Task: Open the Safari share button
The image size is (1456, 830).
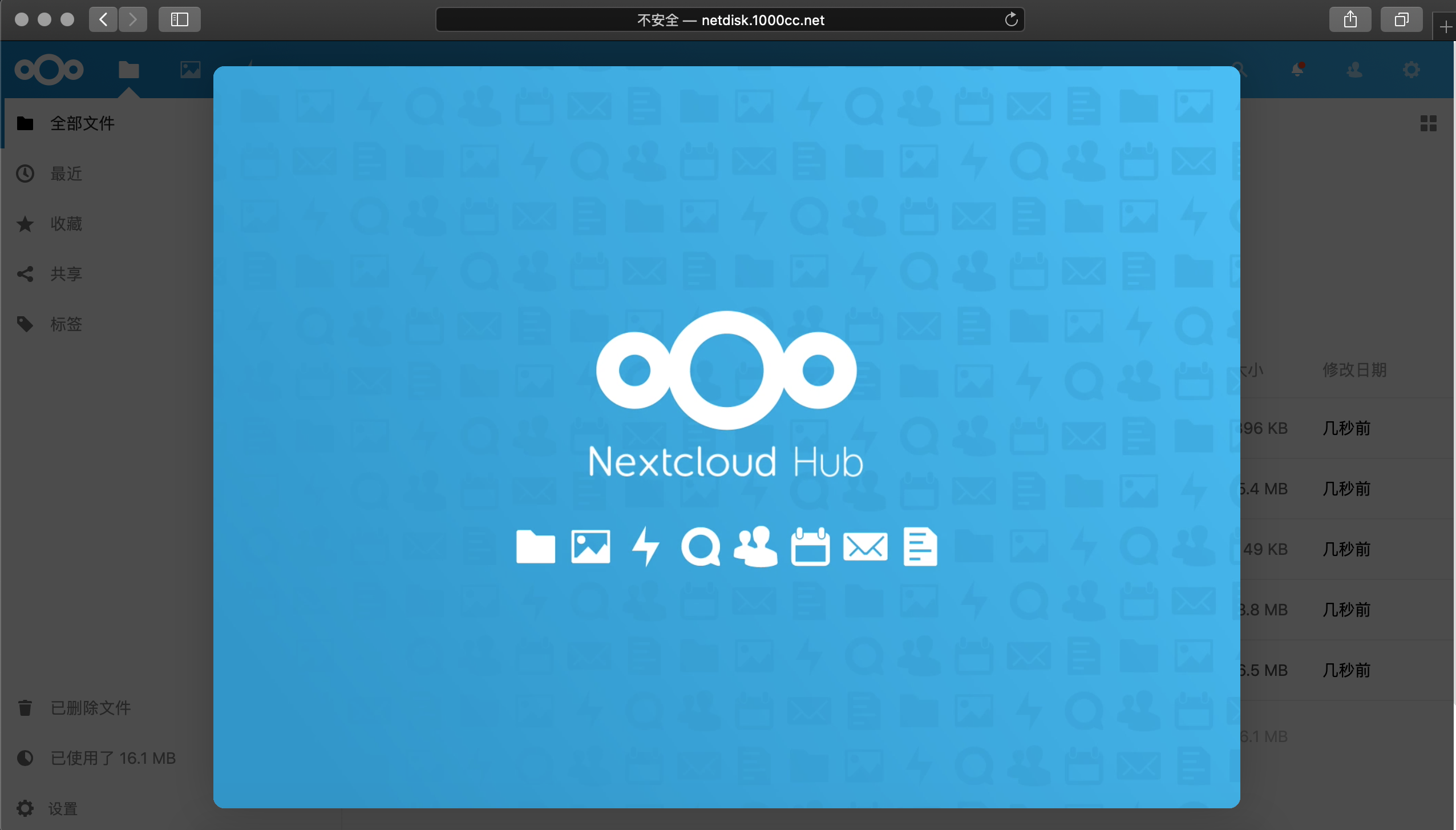Action: 1350,19
